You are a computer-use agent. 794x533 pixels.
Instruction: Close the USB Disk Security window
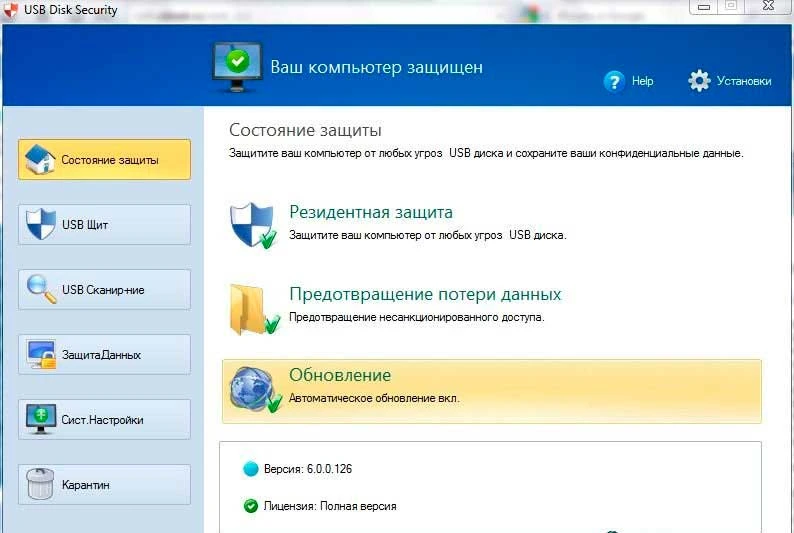[x=768, y=6]
